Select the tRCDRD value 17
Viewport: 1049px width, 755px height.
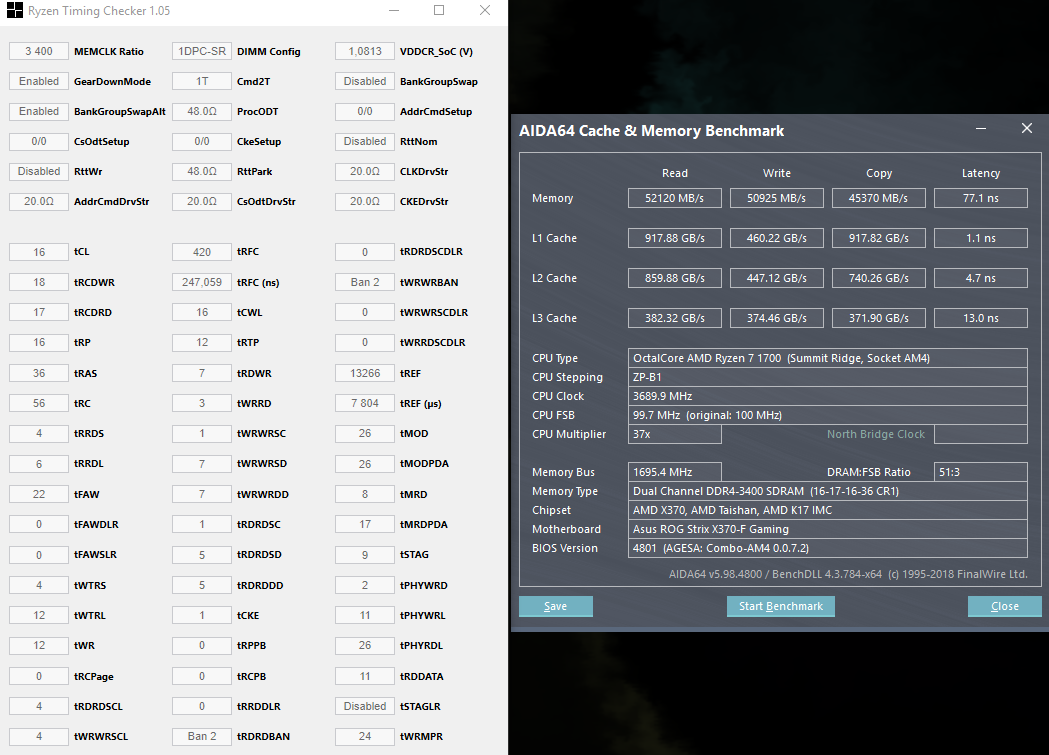tap(39, 312)
